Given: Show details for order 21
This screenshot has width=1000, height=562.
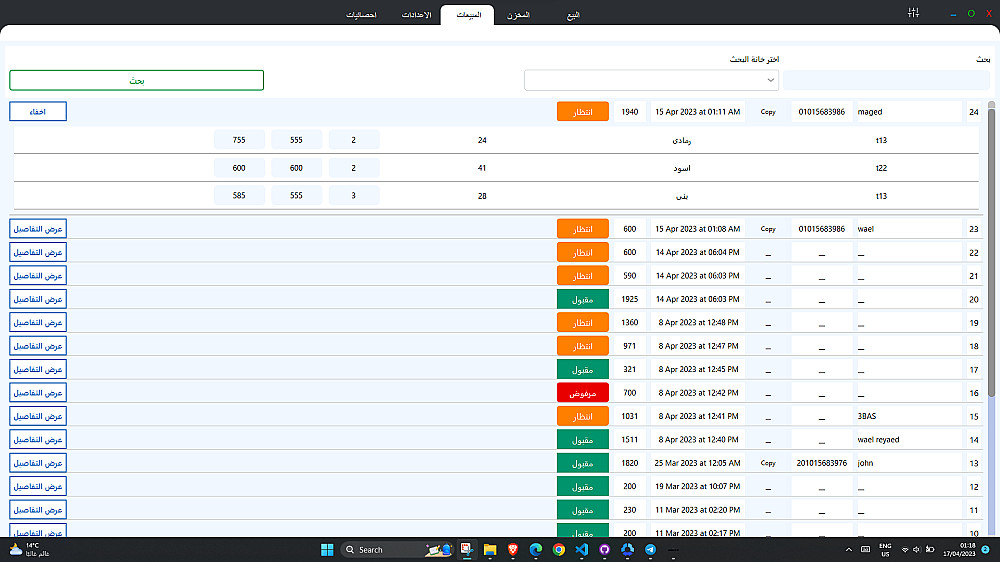Looking at the screenshot, I should pos(38,276).
